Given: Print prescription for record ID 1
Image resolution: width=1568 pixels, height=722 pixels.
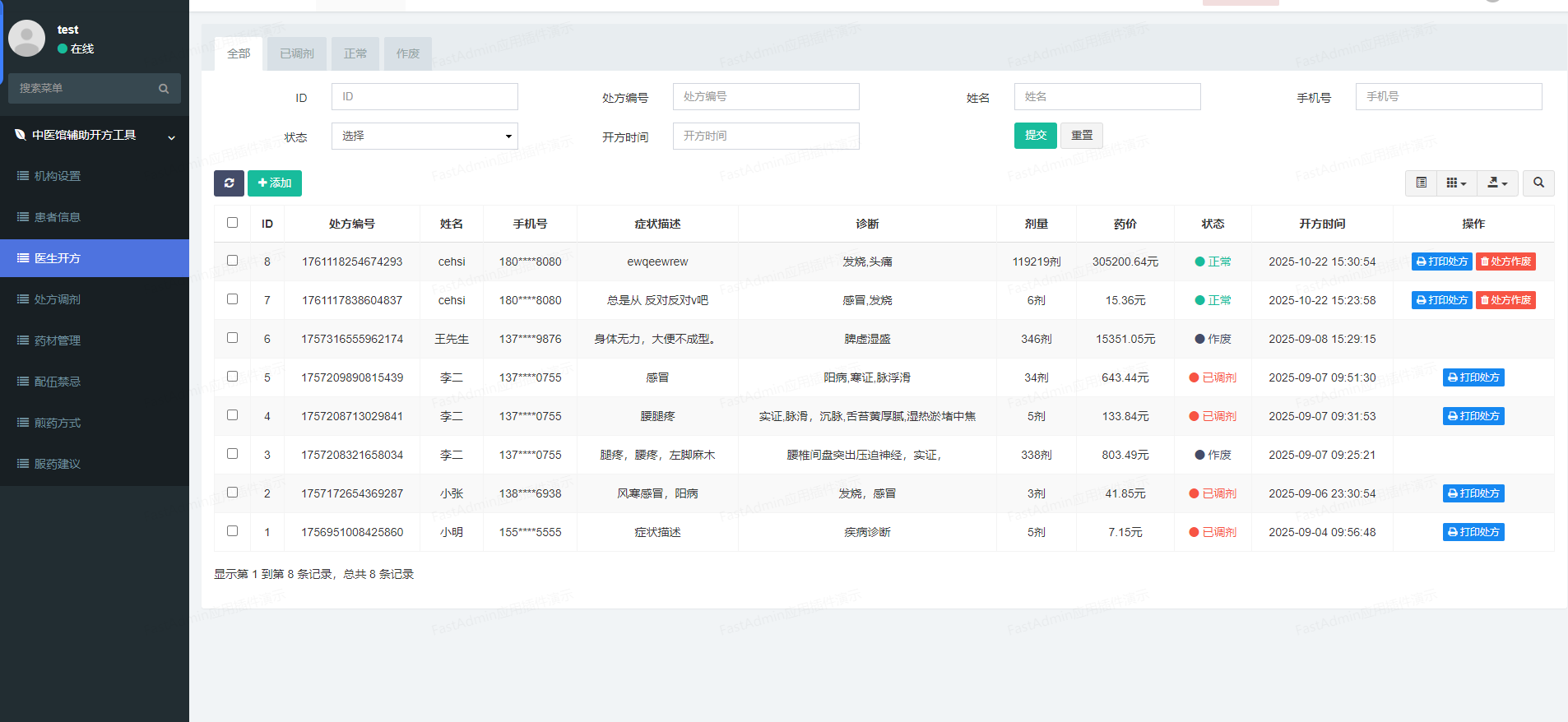Looking at the screenshot, I should click(x=1473, y=532).
